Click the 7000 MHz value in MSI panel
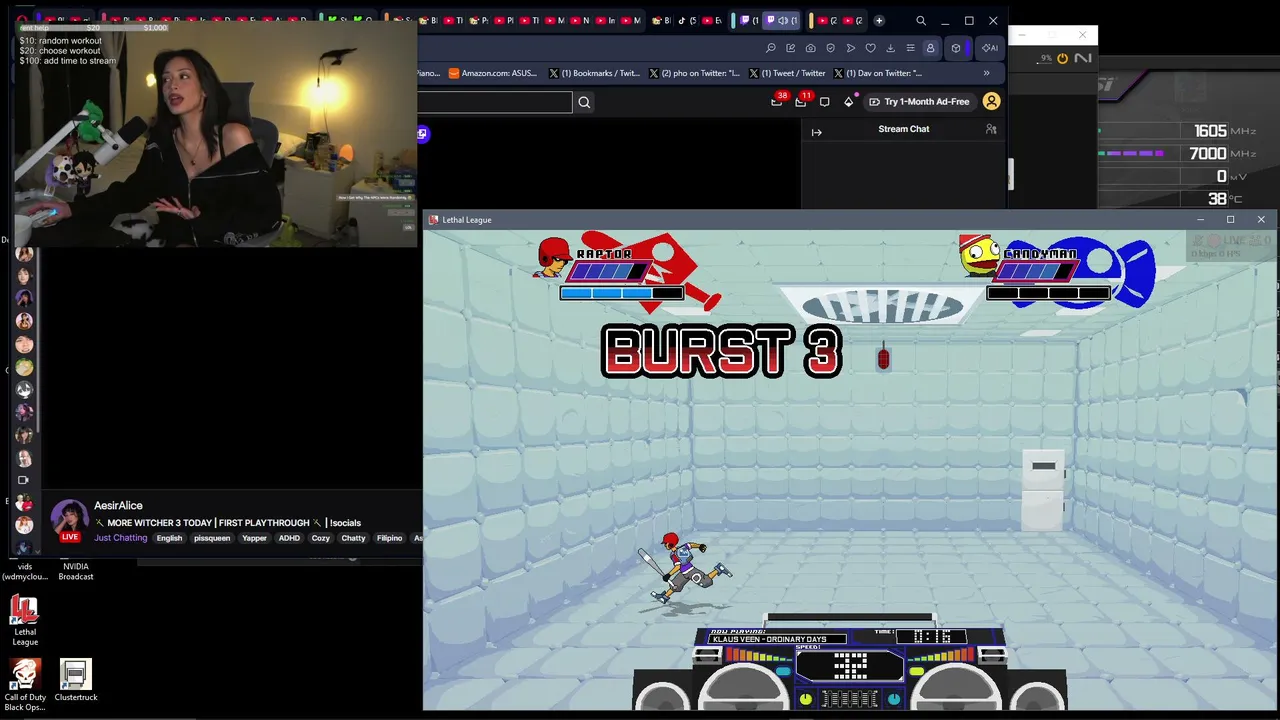Screen dimensions: 1280x720 (x=1207, y=153)
